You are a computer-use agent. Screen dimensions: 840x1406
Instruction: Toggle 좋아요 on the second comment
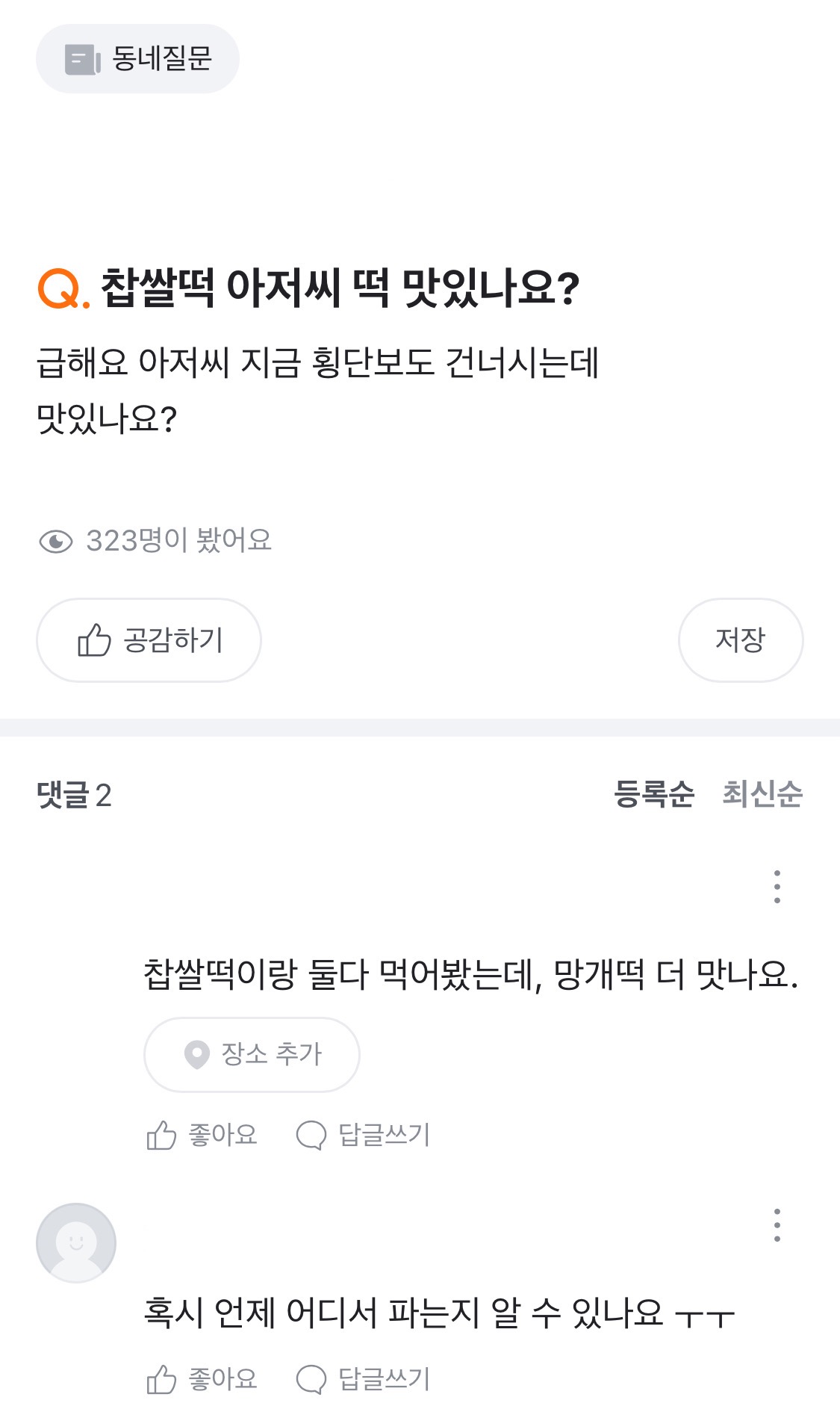[223, 1378]
